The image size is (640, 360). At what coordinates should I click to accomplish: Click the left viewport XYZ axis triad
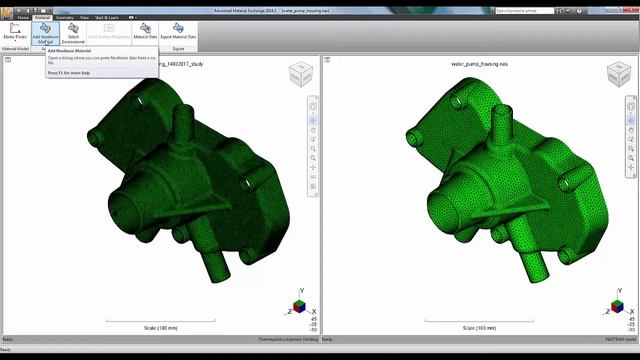click(300, 303)
